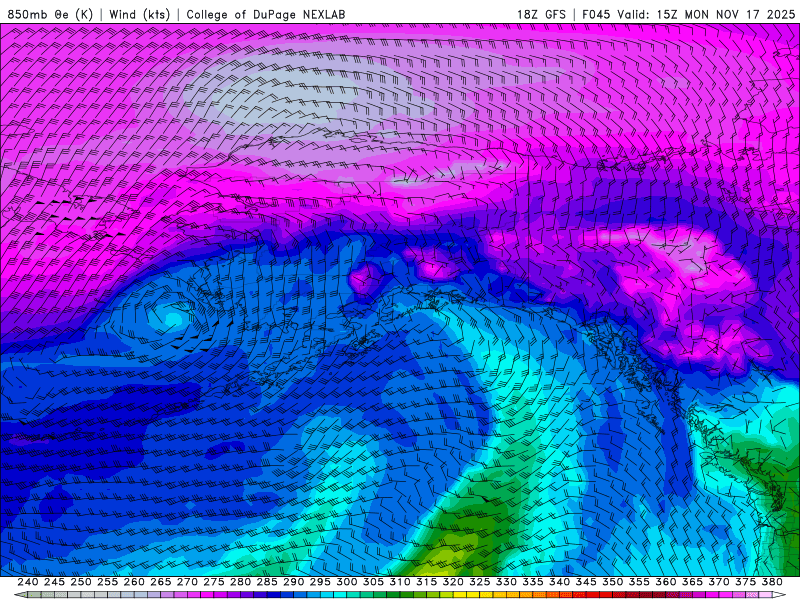Click the 365 value on the color scale
This screenshot has width=800, height=600.
click(692, 582)
